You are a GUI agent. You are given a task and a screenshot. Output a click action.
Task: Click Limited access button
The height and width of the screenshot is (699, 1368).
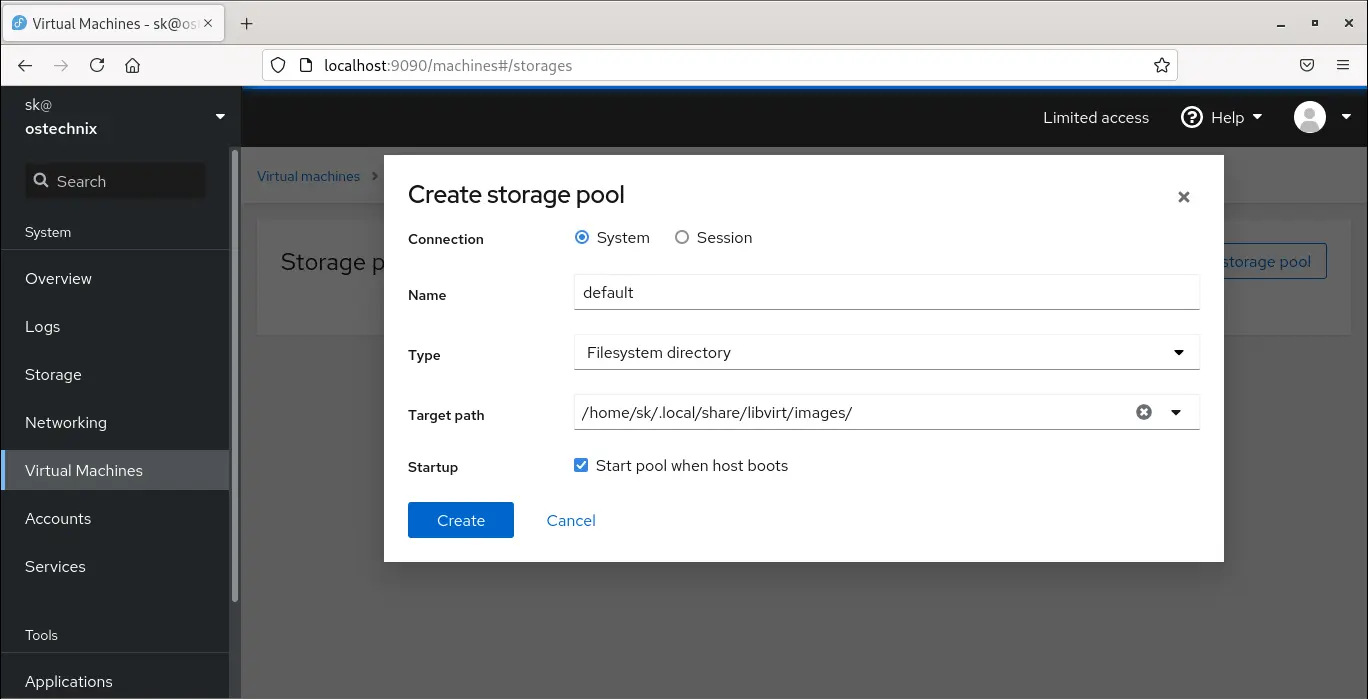point(1096,117)
